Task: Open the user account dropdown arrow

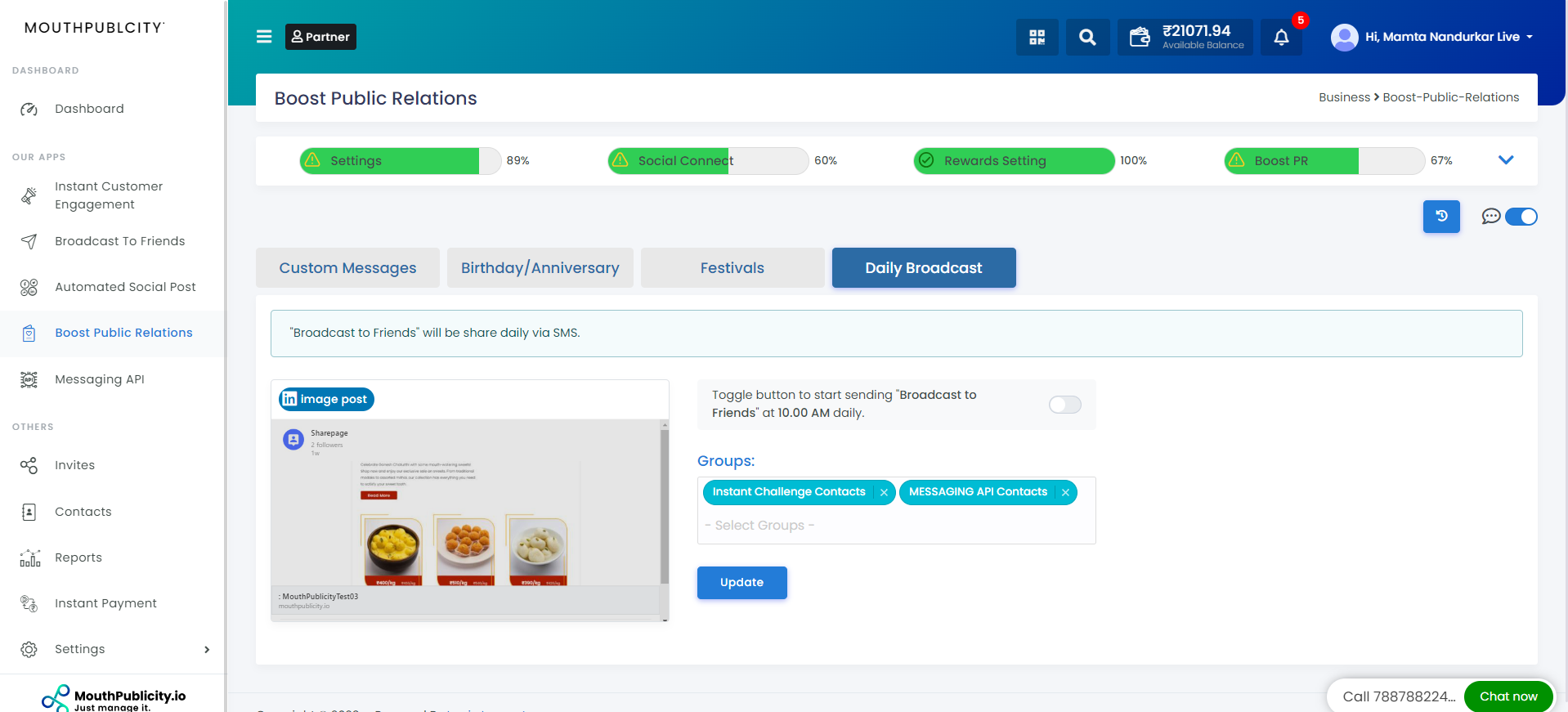Action: pos(1530,37)
